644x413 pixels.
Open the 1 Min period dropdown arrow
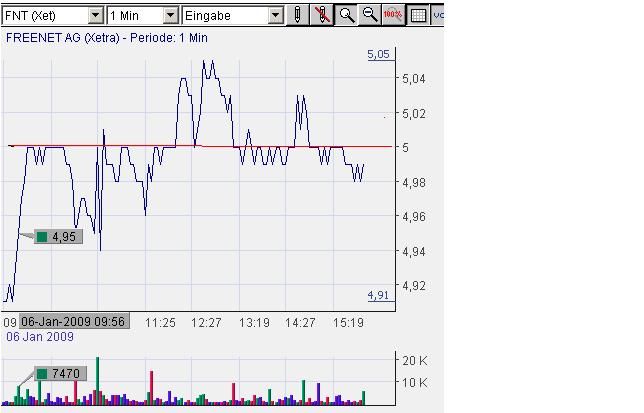170,16
